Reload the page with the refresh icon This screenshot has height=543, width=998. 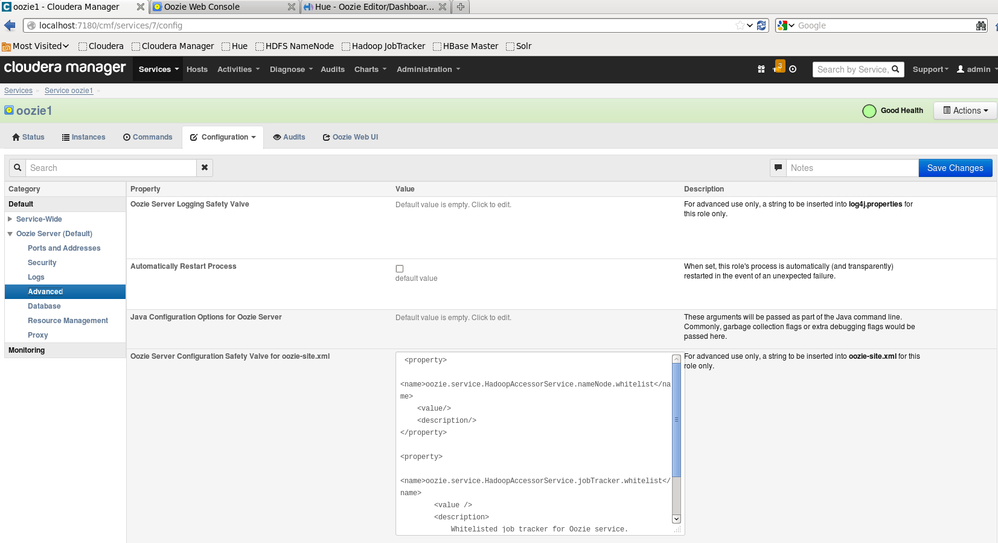762,26
